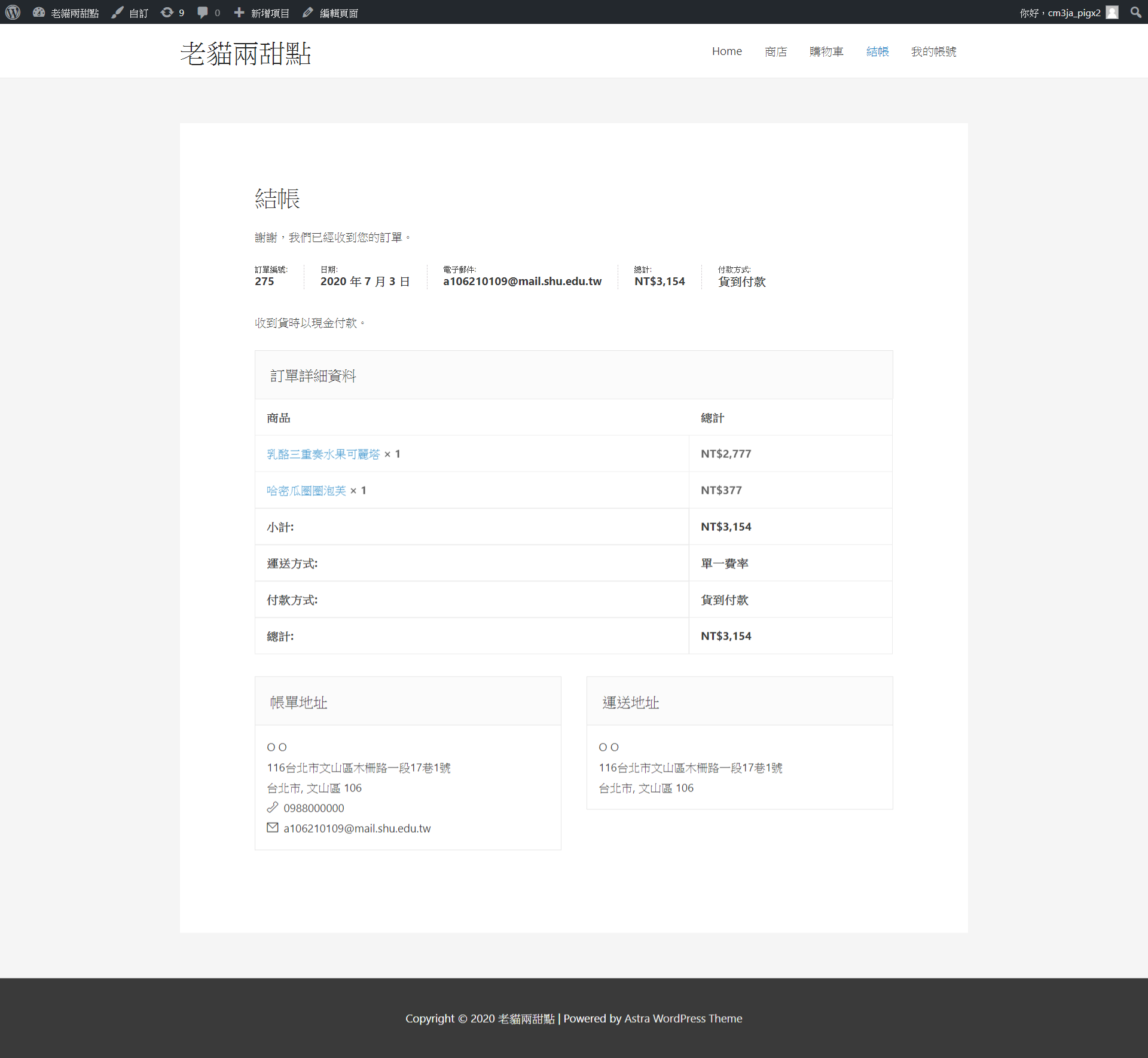Open the updates icon showing 9
The width and height of the screenshot is (1148, 1058).
coord(167,13)
